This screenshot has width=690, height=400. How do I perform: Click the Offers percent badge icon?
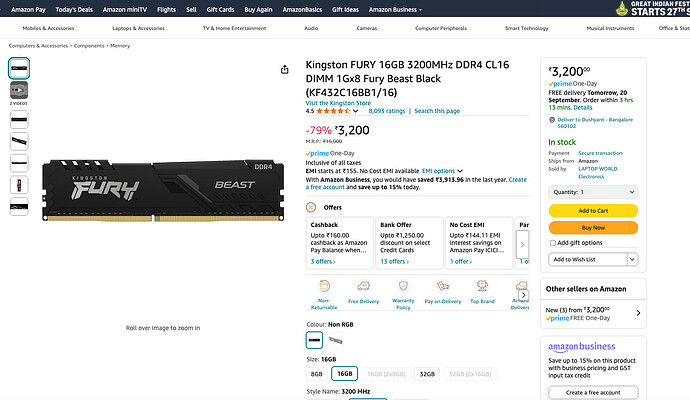click(311, 207)
